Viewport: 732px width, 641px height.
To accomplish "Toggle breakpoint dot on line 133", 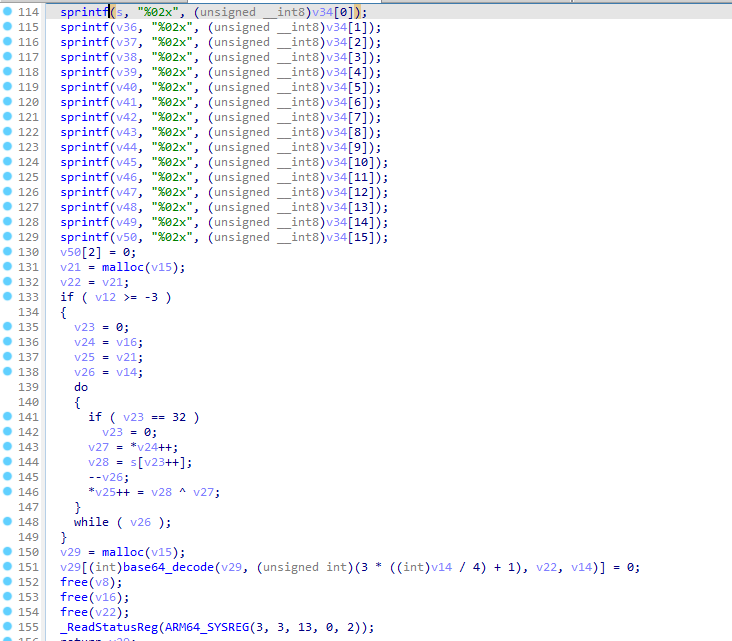I will 7,296.
